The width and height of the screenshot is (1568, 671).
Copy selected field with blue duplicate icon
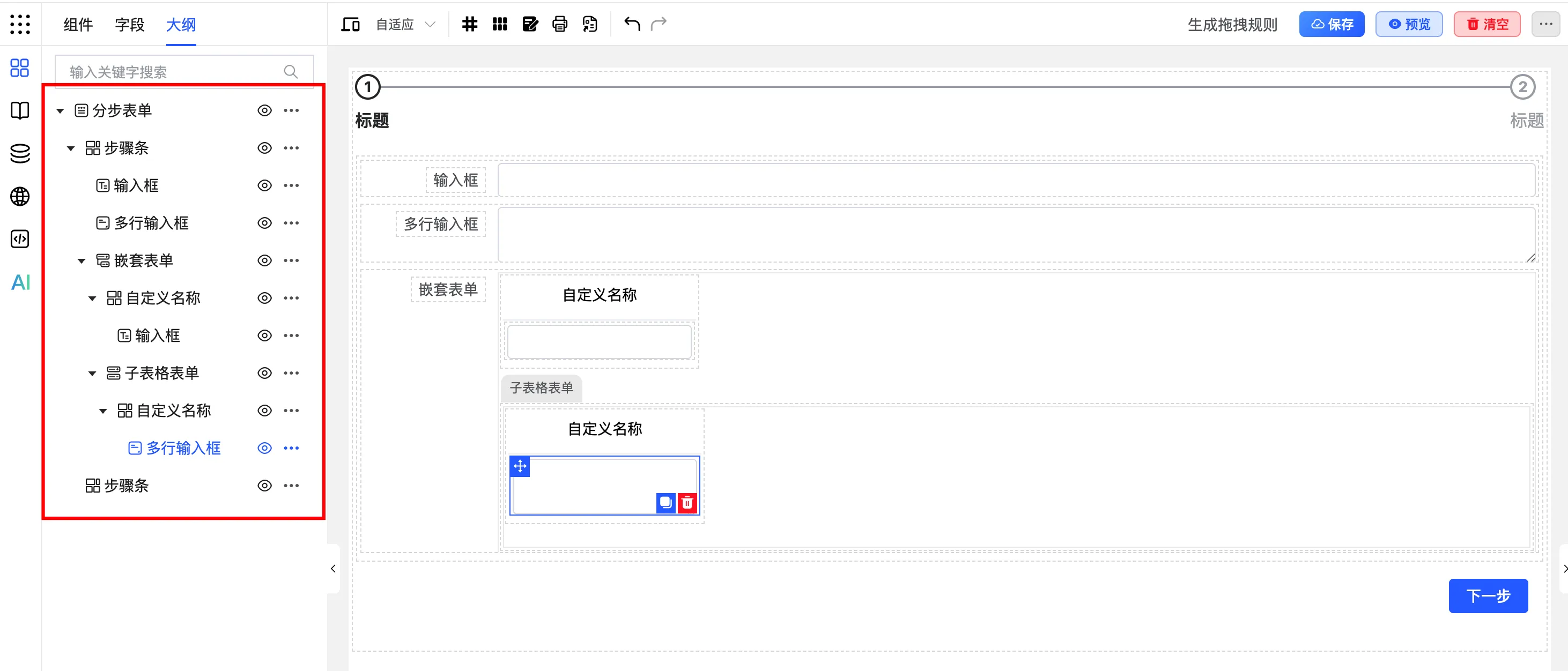(665, 503)
